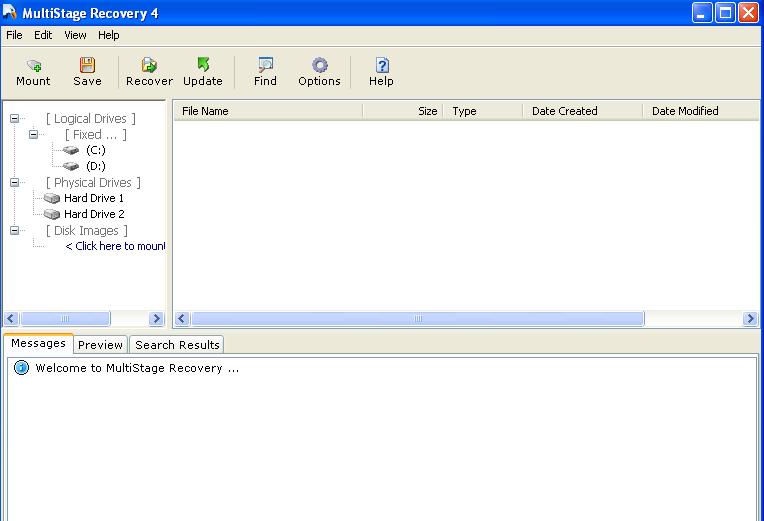This screenshot has height=521, width=764.
Task: Select the (C:) drive icon
Action: click(71, 150)
